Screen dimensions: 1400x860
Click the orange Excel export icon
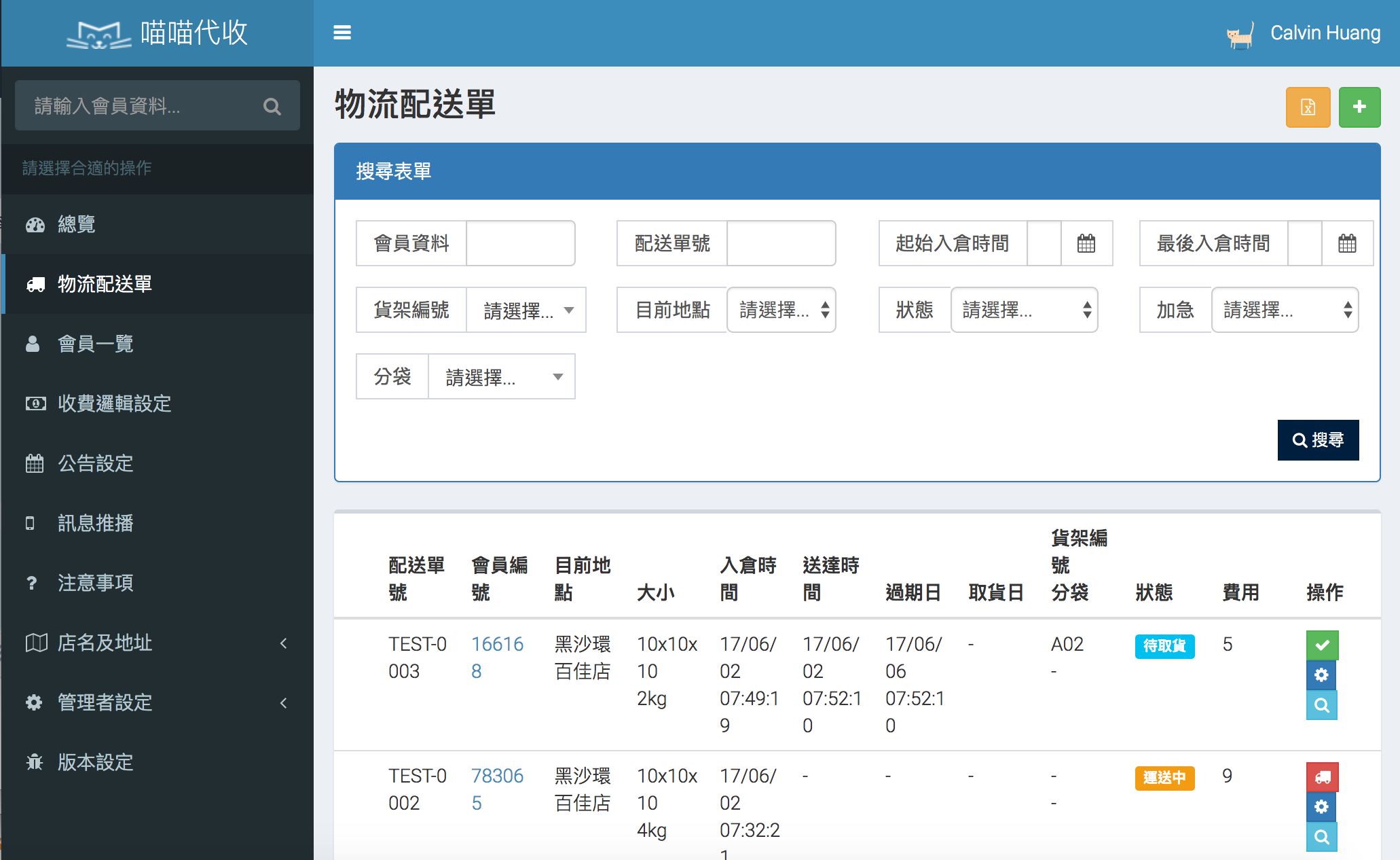[x=1308, y=107]
